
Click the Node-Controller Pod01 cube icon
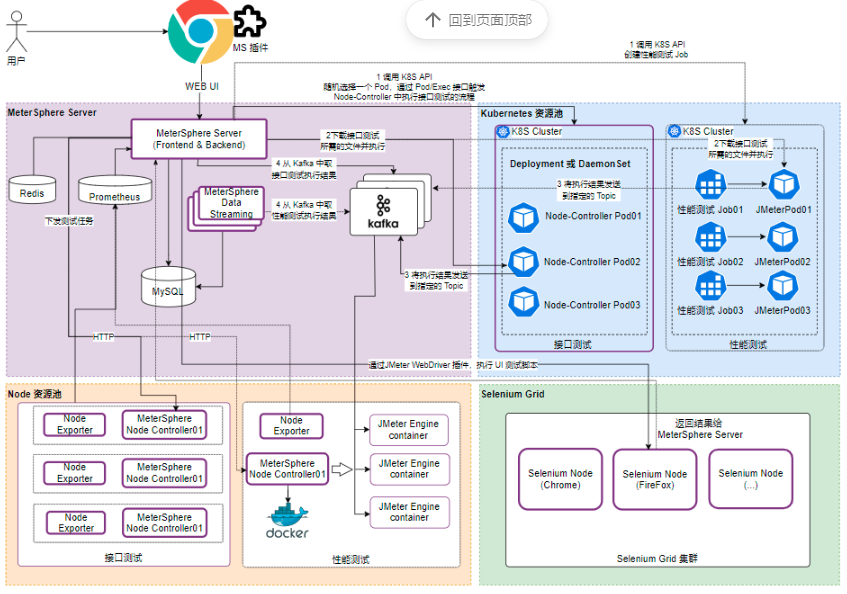(523, 218)
